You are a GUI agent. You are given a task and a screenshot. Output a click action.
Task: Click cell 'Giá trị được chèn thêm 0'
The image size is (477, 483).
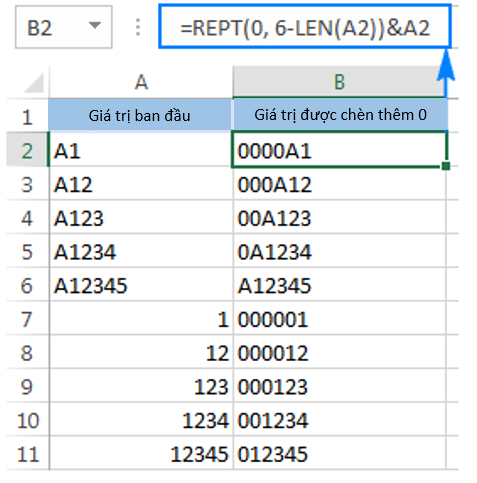339,115
